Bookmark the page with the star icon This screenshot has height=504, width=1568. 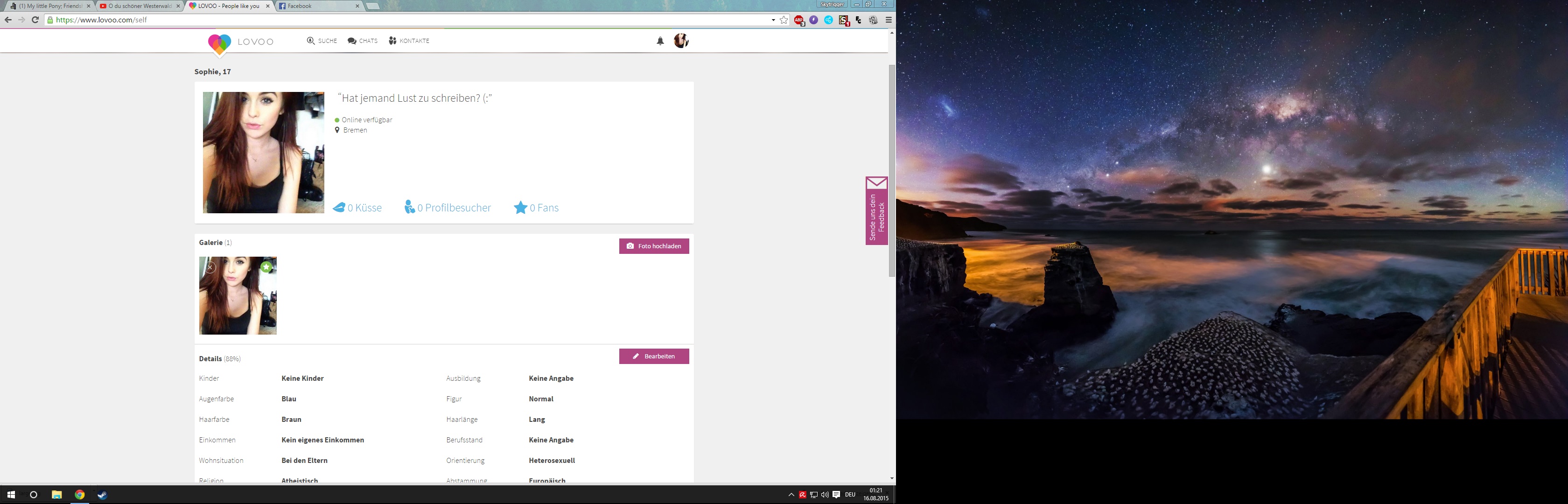click(x=784, y=20)
